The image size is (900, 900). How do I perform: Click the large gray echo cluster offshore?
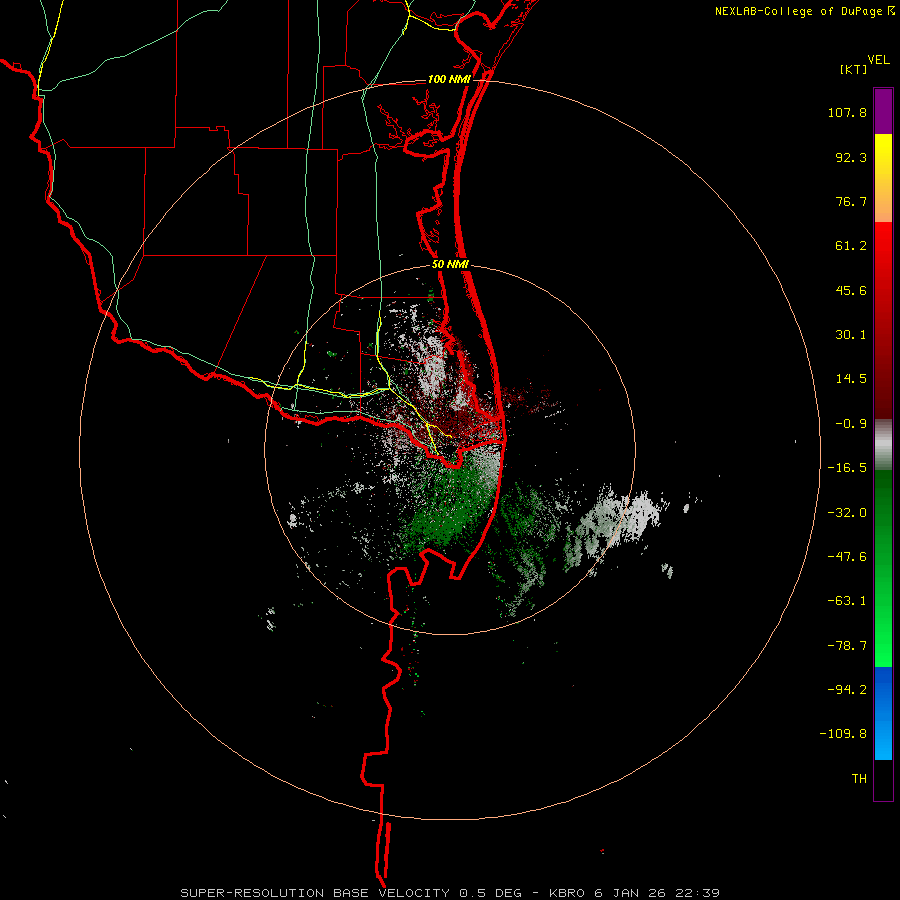pyautogui.click(x=615, y=527)
